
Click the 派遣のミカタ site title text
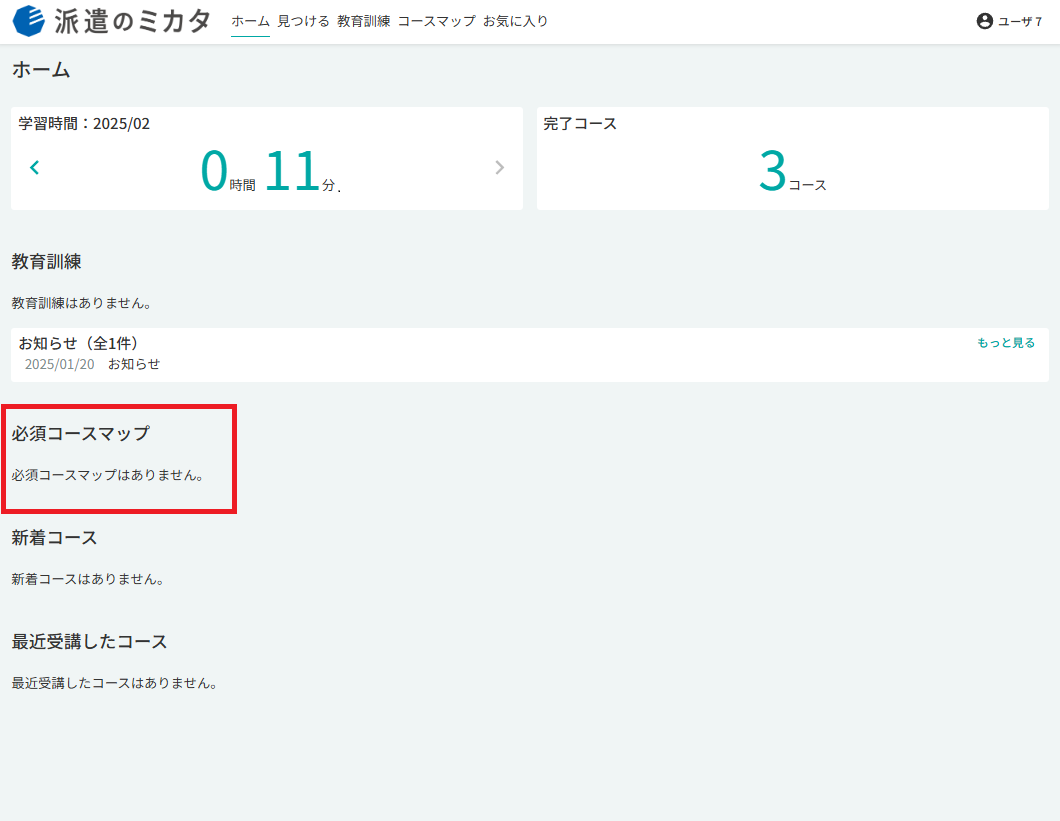pyautogui.click(x=132, y=21)
